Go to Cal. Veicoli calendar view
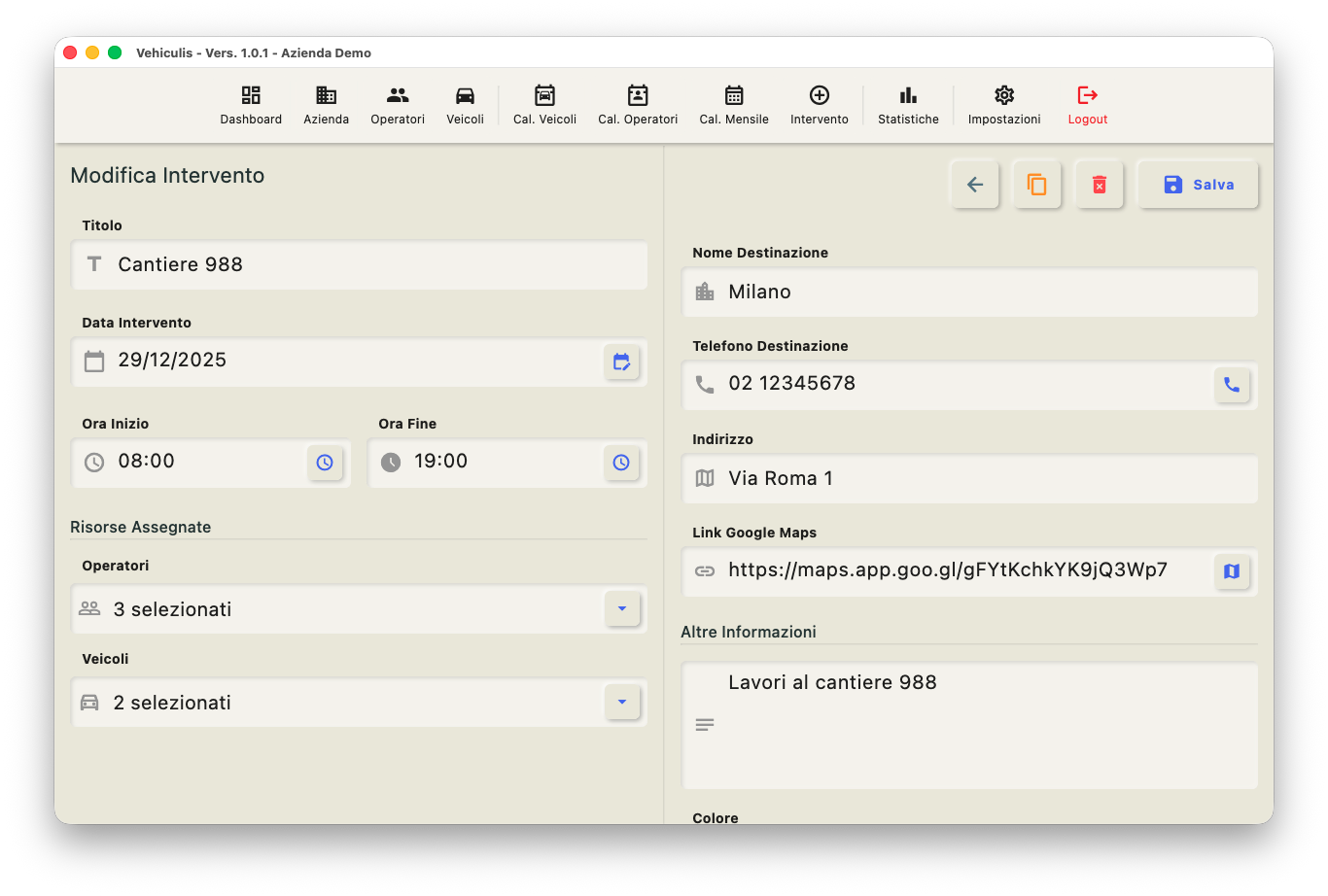The width and height of the screenshot is (1328, 896). pos(544,105)
